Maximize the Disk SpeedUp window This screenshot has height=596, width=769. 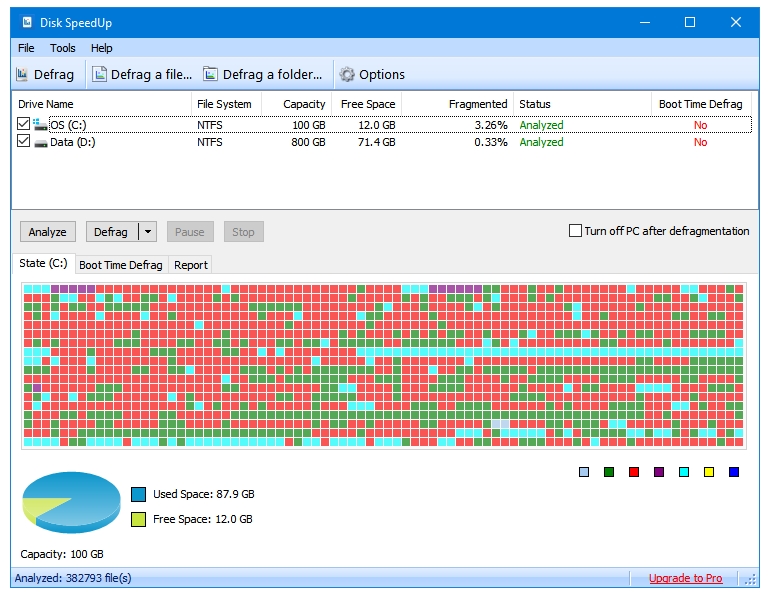(690, 22)
